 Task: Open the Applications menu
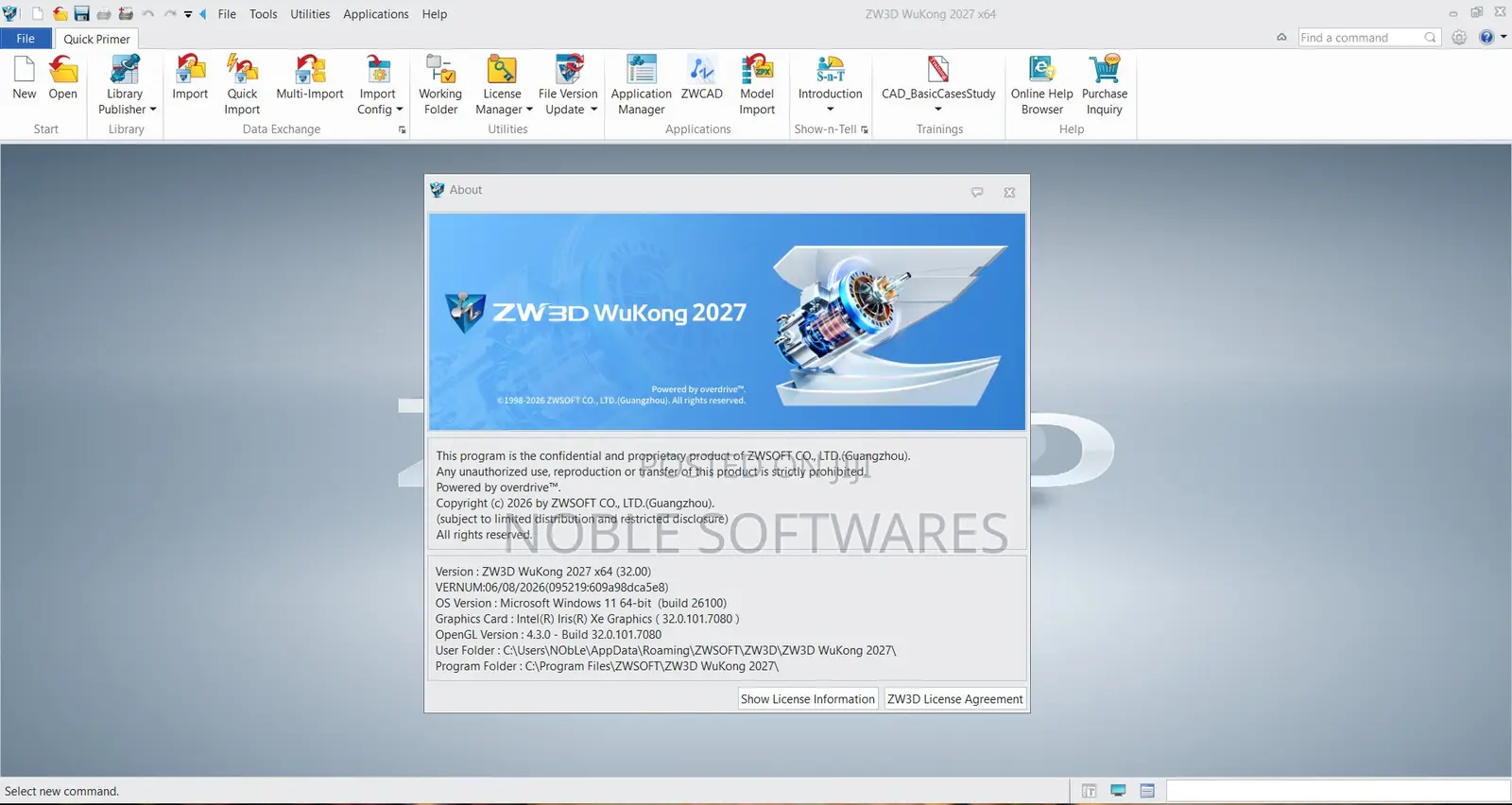(x=376, y=14)
